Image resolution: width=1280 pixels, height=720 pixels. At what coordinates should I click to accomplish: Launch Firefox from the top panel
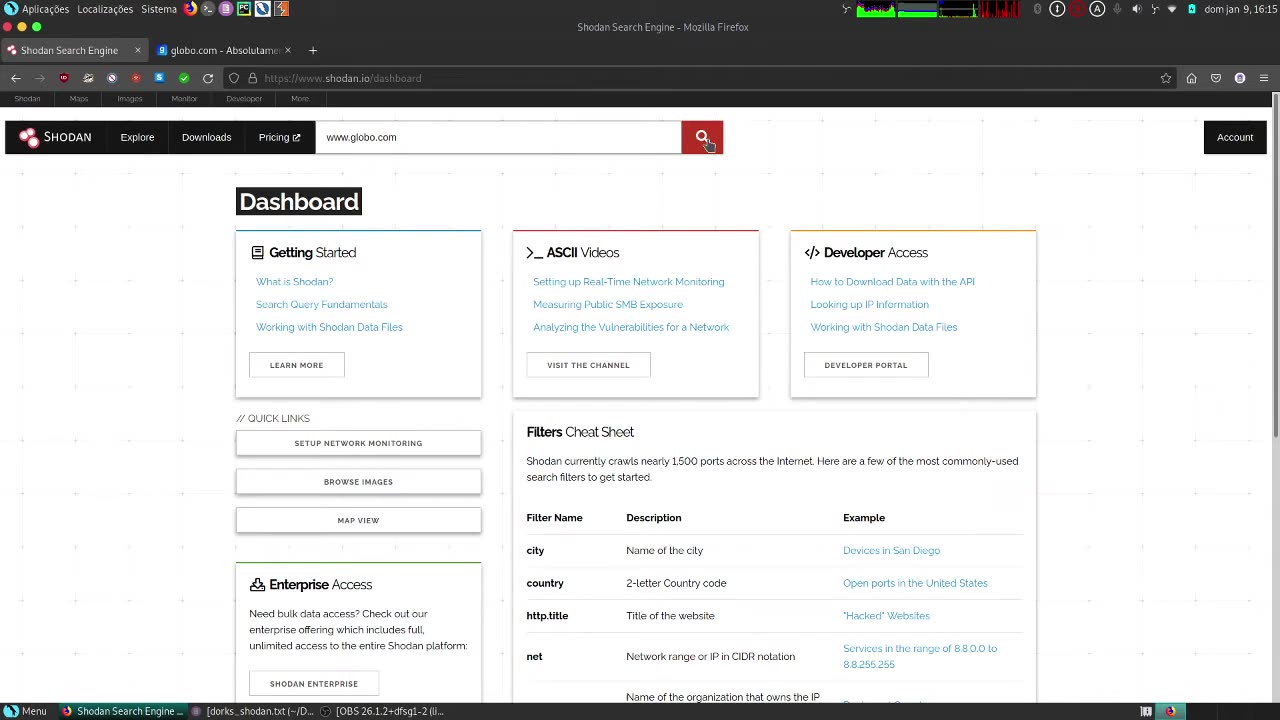pos(190,9)
